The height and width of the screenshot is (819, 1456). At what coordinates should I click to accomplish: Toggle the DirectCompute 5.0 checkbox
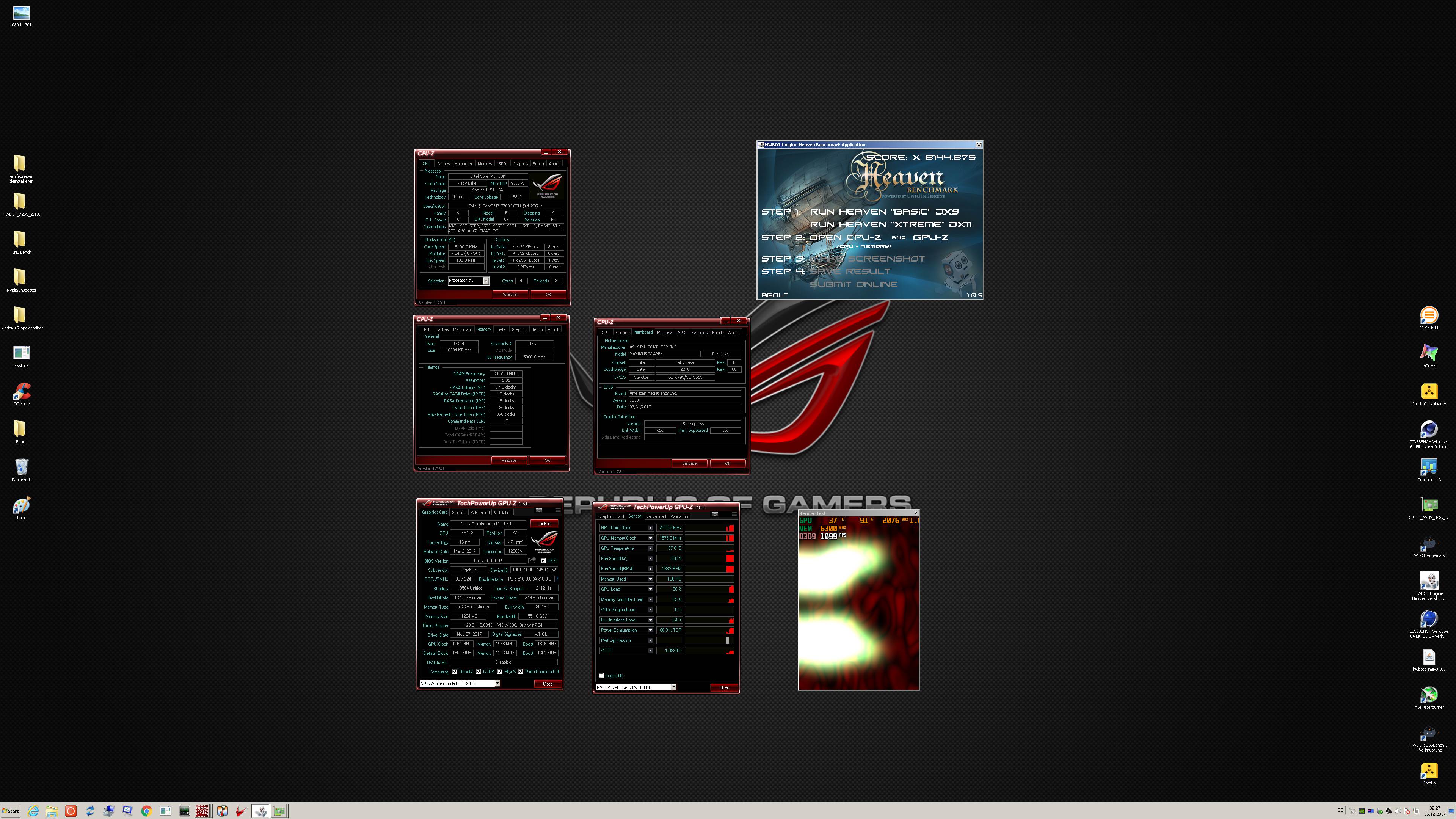[x=521, y=672]
